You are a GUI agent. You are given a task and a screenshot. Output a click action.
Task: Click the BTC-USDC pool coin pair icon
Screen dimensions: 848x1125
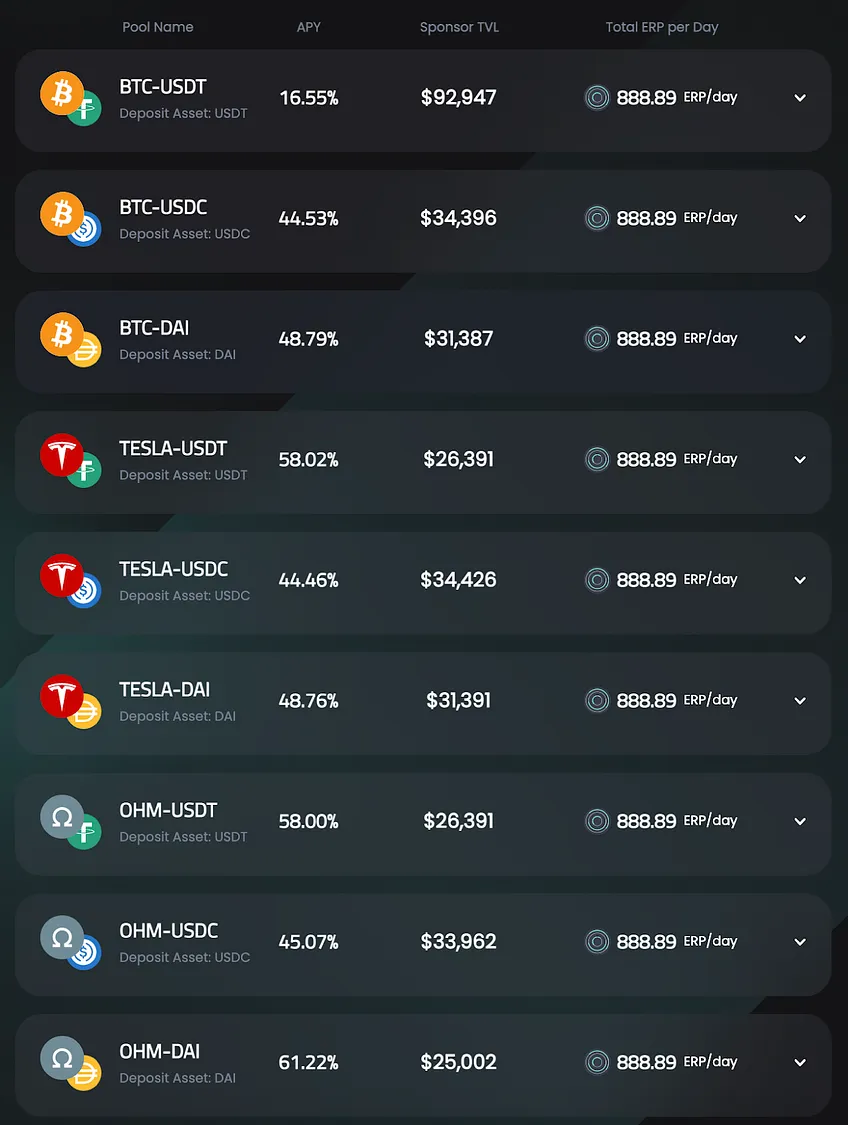click(x=70, y=219)
